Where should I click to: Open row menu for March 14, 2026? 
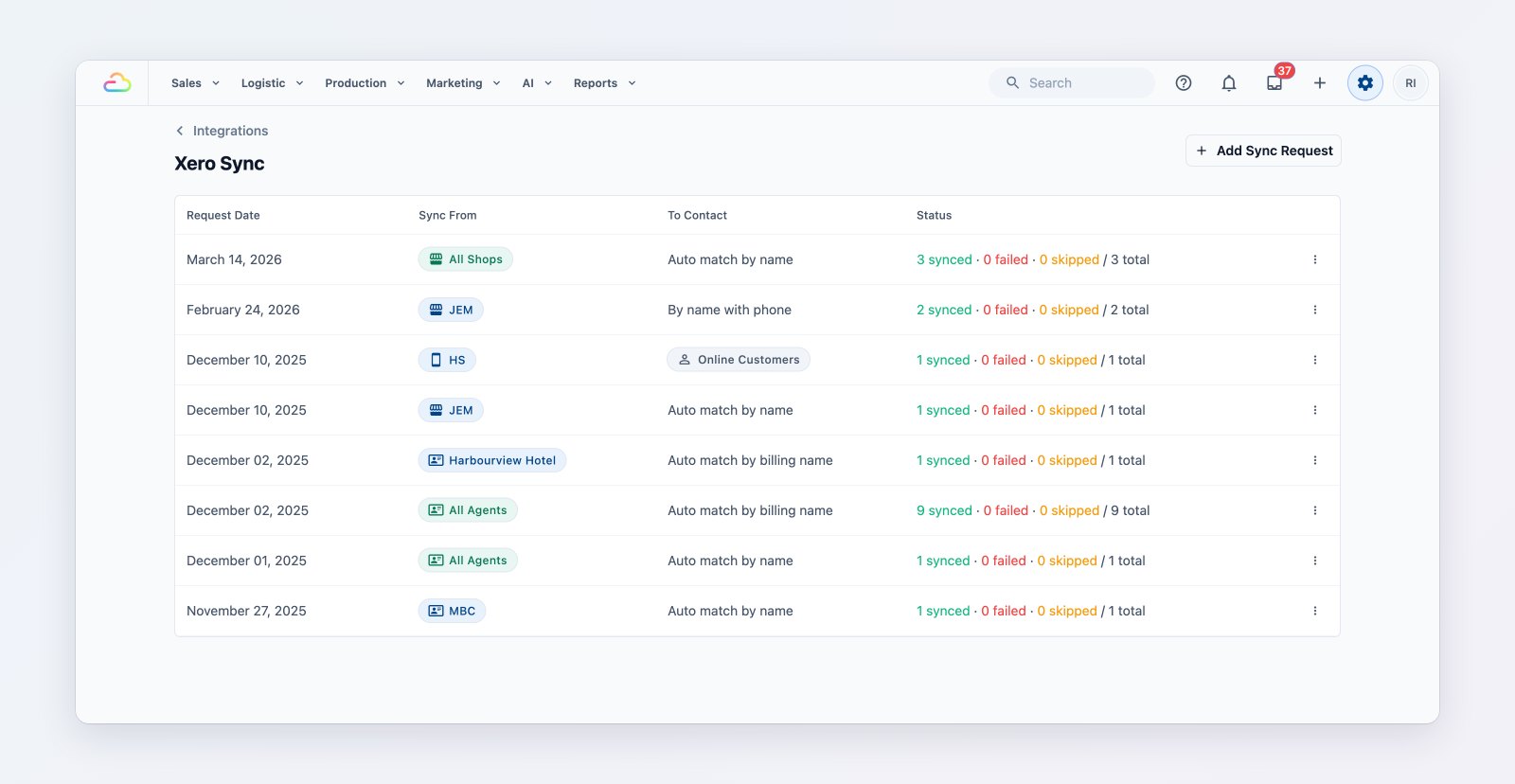pyautogui.click(x=1315, y=259)
